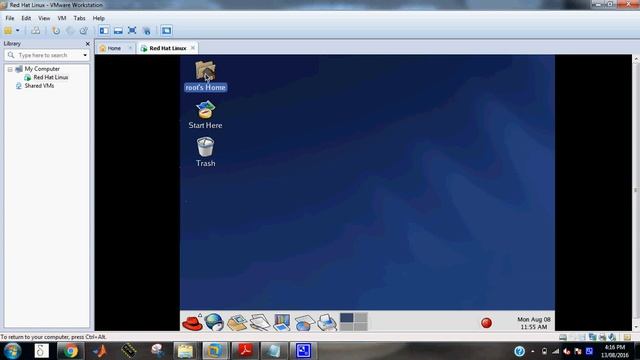Click the red alert notification icon

(x=486, y=323)
